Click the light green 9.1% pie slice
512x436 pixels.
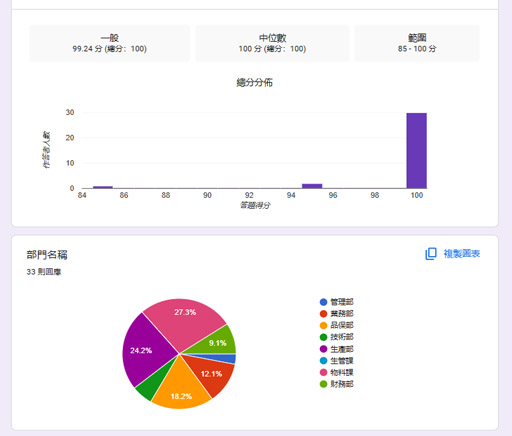point(217,342)
